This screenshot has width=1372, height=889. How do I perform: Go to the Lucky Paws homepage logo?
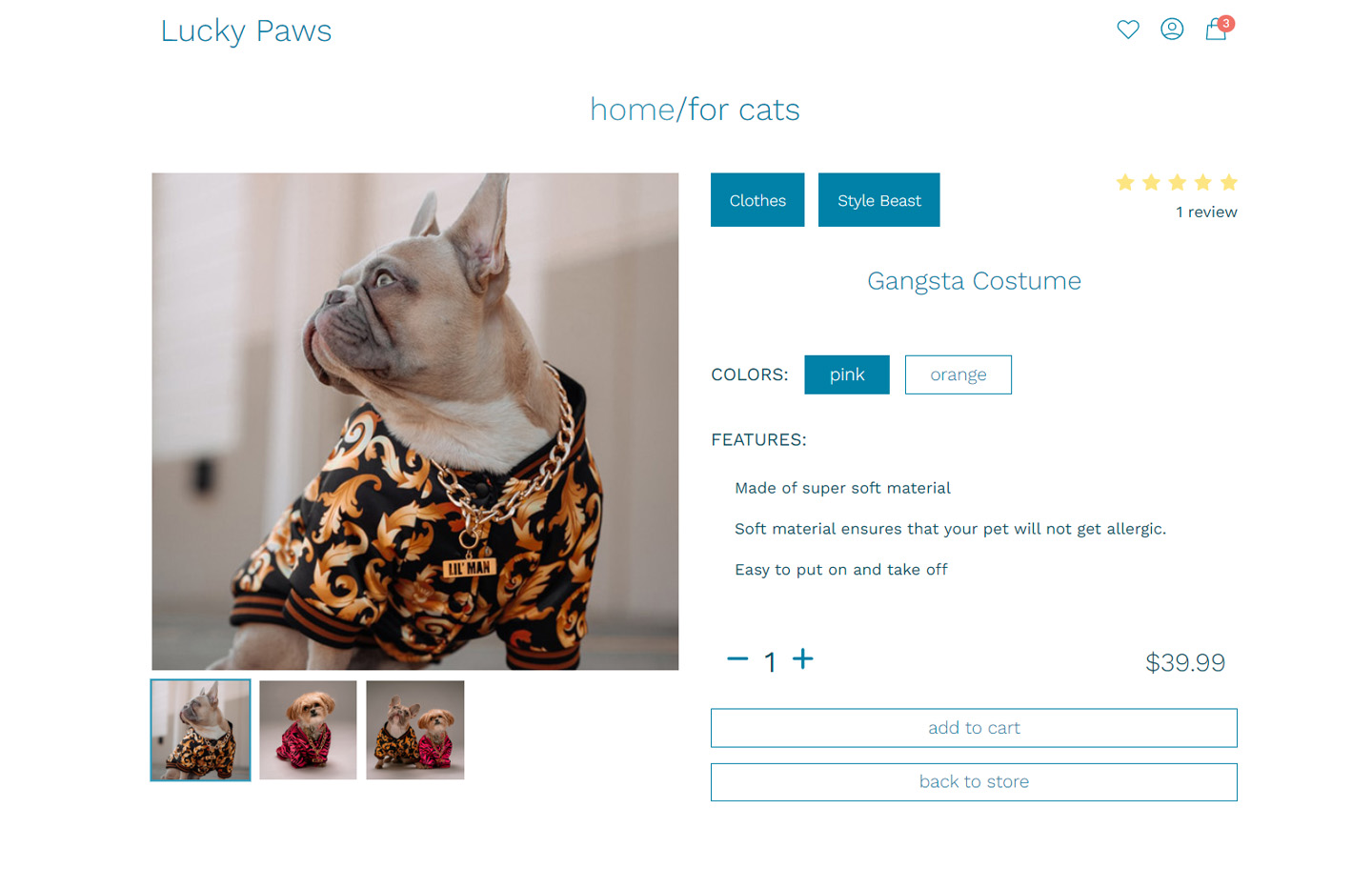click(246, 30)
